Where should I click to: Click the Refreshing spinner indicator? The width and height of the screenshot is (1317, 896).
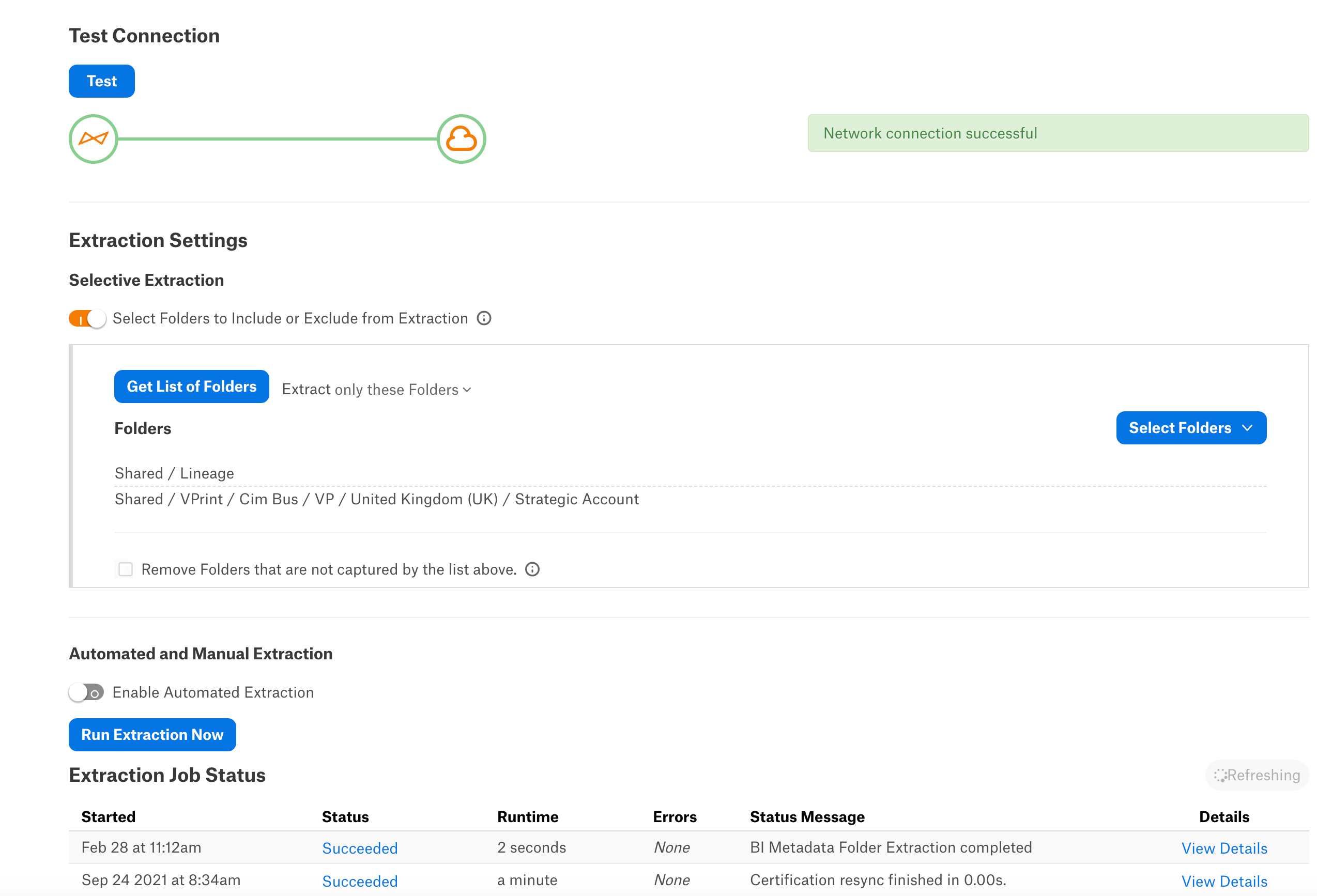click(x=1257, y=775)
